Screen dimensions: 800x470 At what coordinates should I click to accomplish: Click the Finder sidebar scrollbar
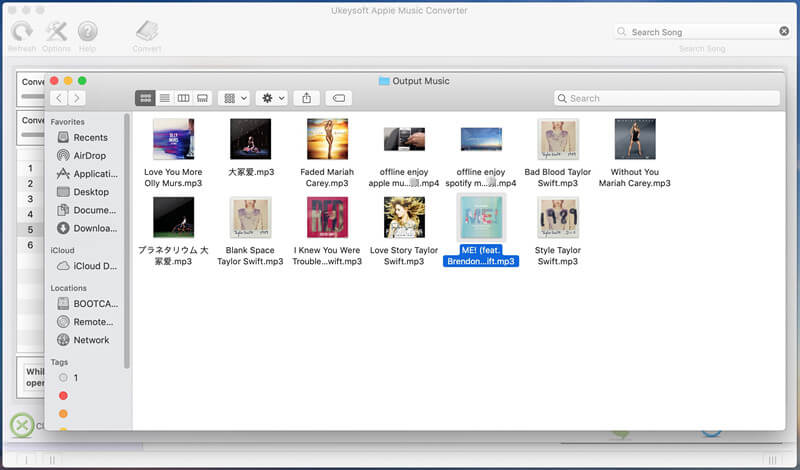[127, 241]
